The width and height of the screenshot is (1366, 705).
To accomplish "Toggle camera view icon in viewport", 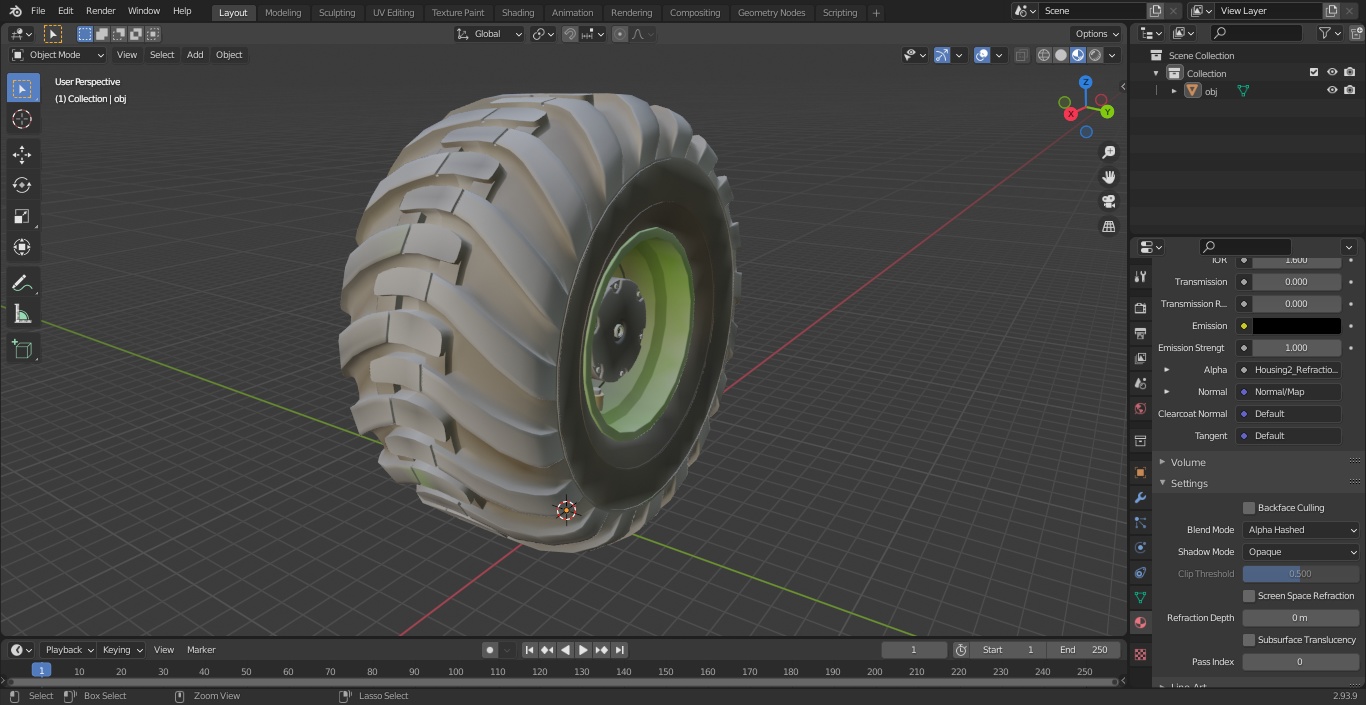I will pos(1108,202).
